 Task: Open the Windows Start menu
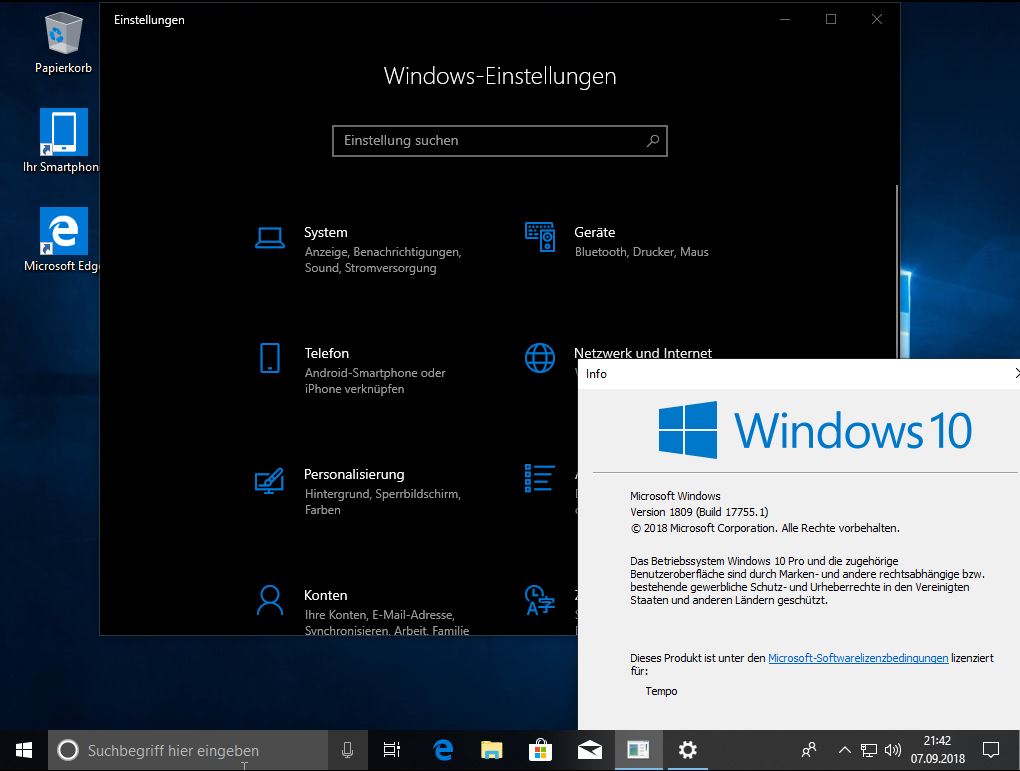click(x=24, y=750)
